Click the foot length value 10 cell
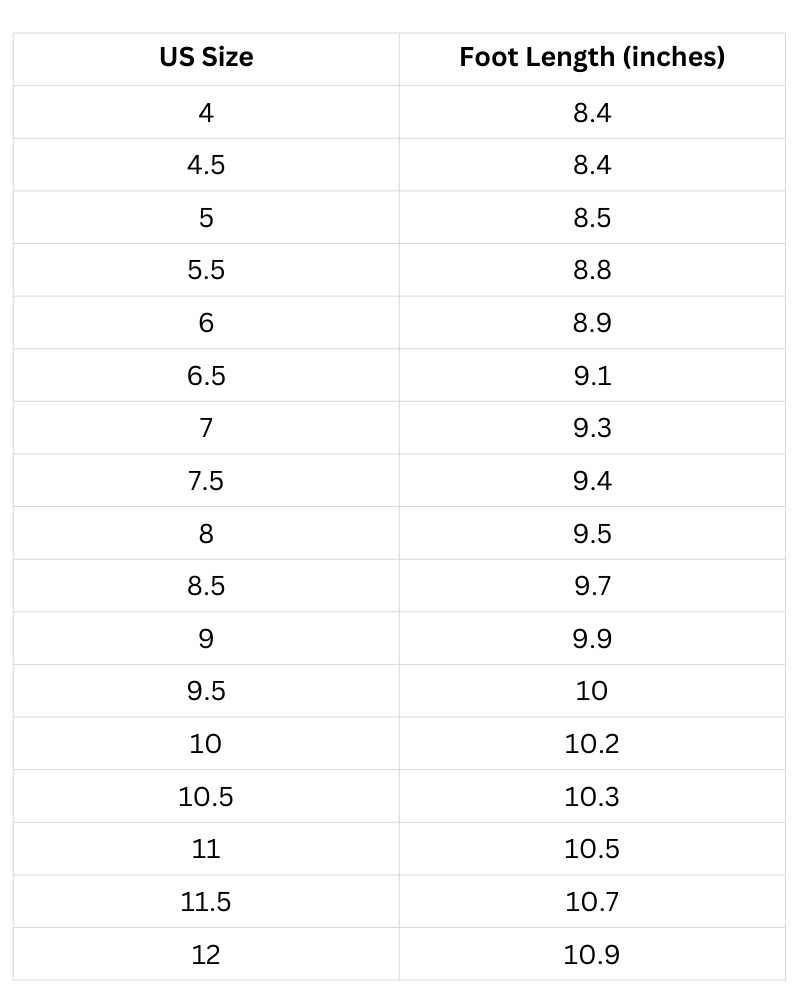 (592, 691)
